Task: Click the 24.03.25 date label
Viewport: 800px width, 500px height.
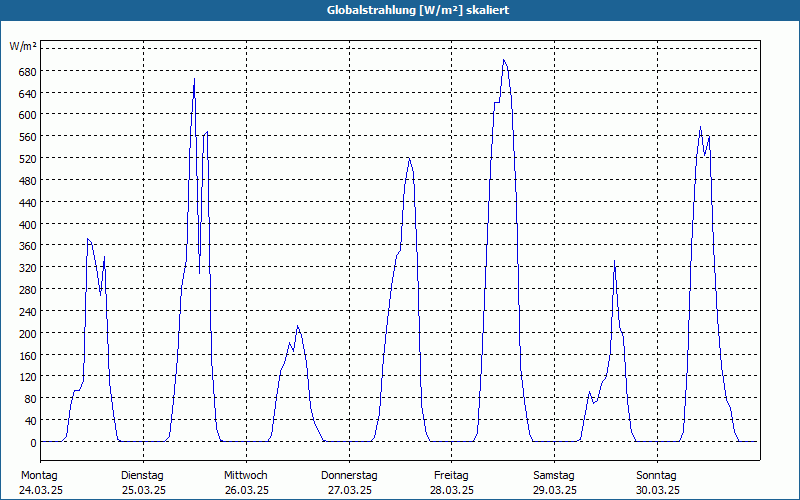Action: coord(41,491)
